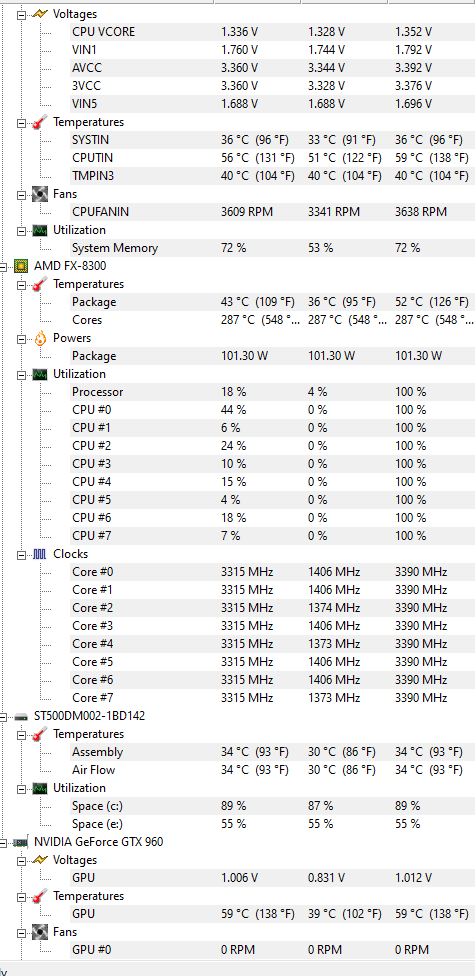Select the CPU VCORE voltage row
This screenshot has width=475, height=976.
coord(272,32)
